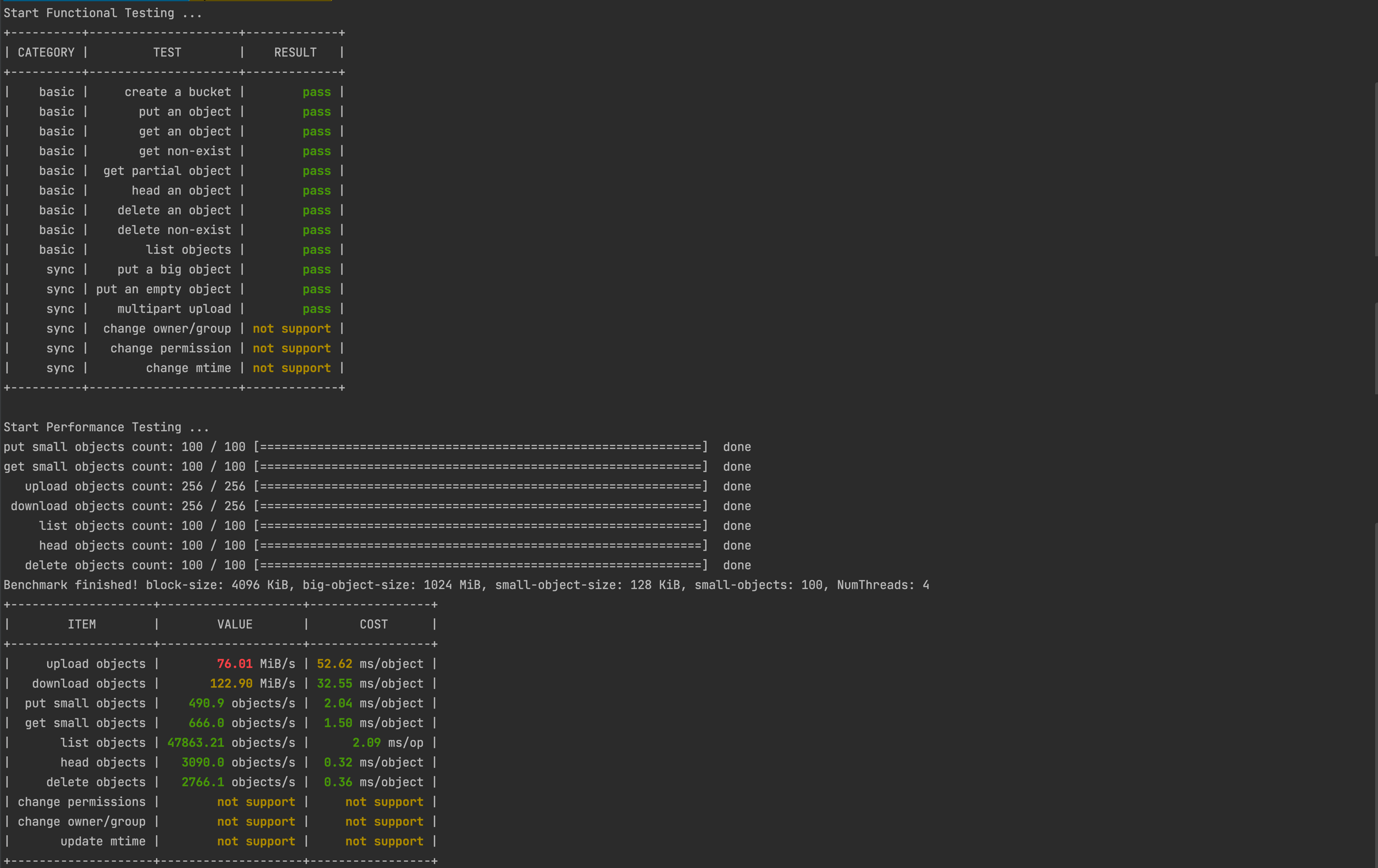This screenshot has height=868, width=1378.
Task: Click the red 76.01 upload value
Action: [x=235, y=664]
